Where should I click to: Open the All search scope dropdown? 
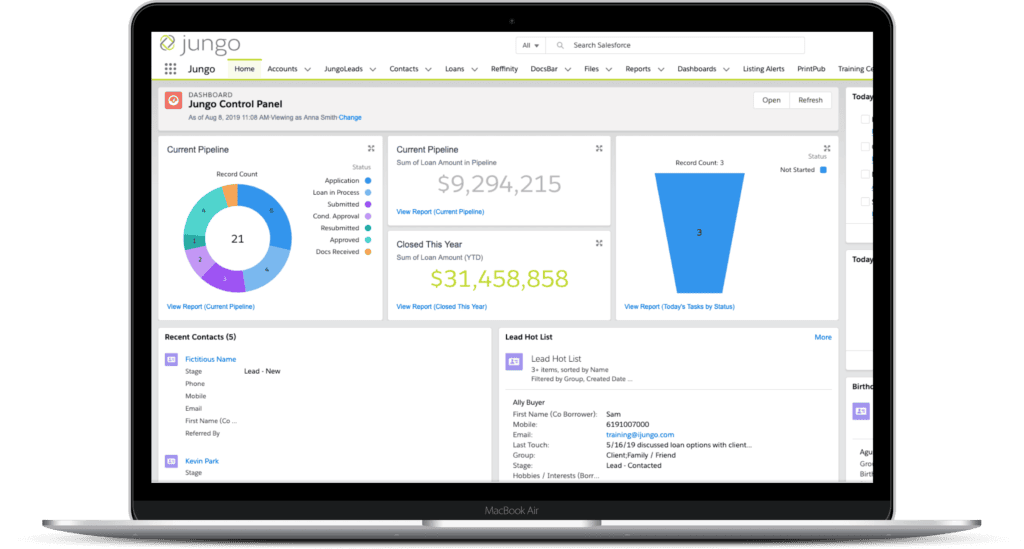[x=530, y=45]
